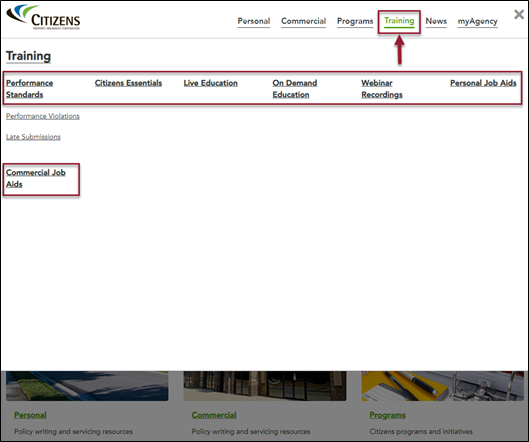Open Performance Violations sublink

click(x=43, y=116)
